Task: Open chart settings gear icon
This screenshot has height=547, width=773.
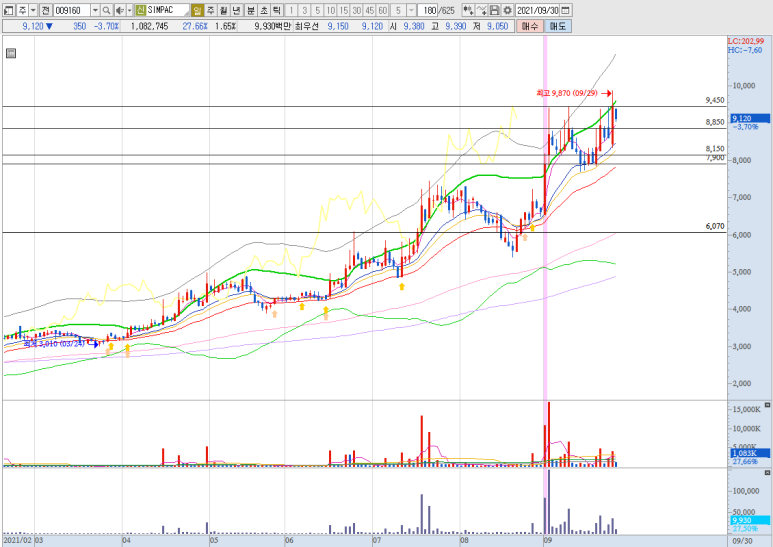Action: coord(508,10)
